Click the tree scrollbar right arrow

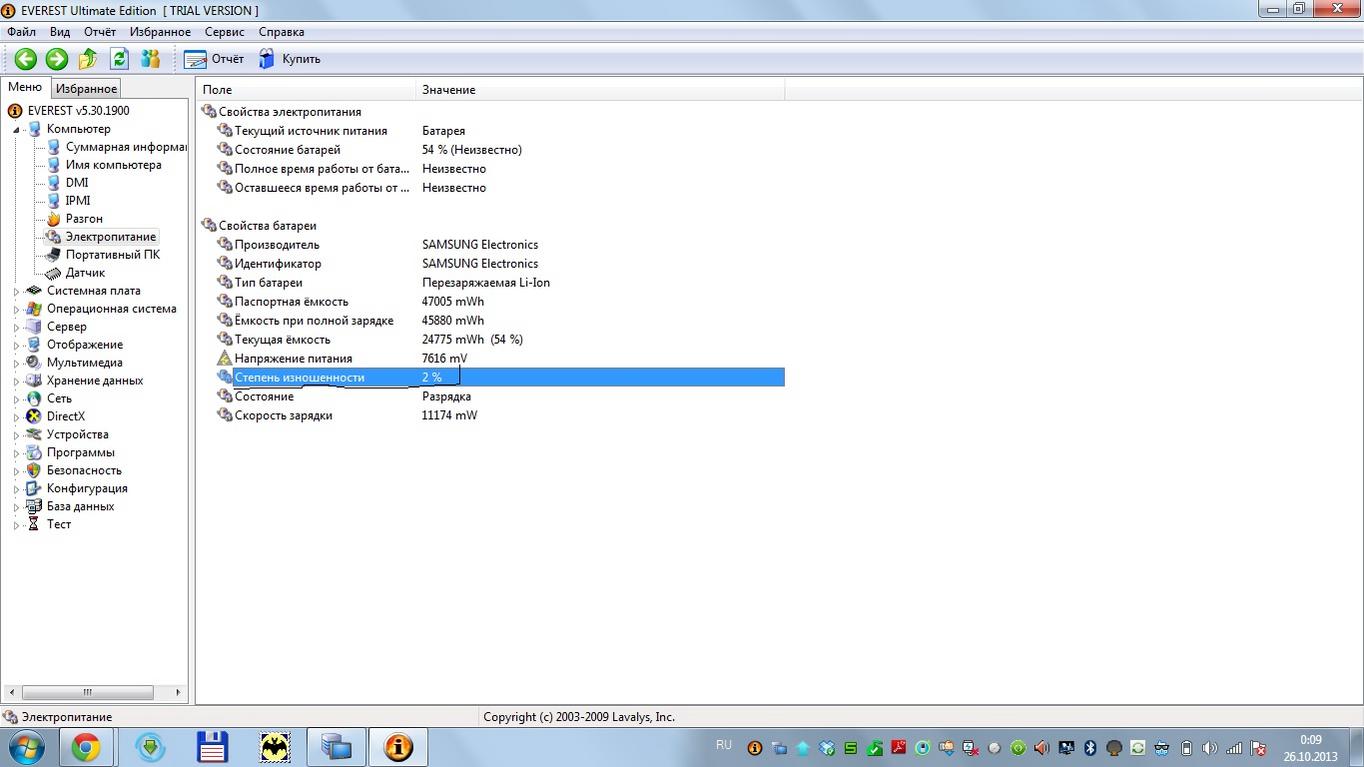point(179,692)
